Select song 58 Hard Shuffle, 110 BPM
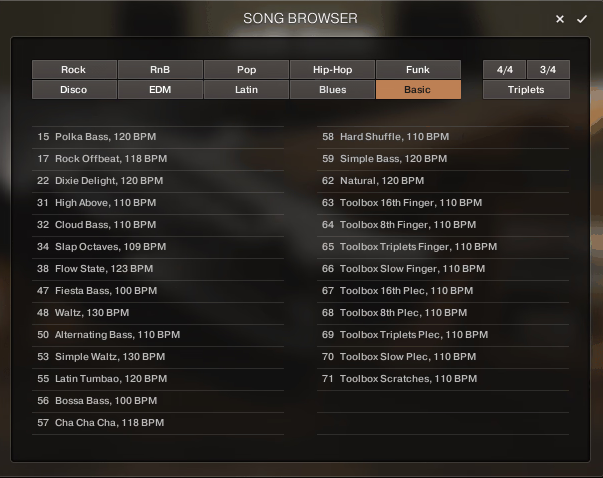Screen dimensions: 603x478 [x=443, y=137]
